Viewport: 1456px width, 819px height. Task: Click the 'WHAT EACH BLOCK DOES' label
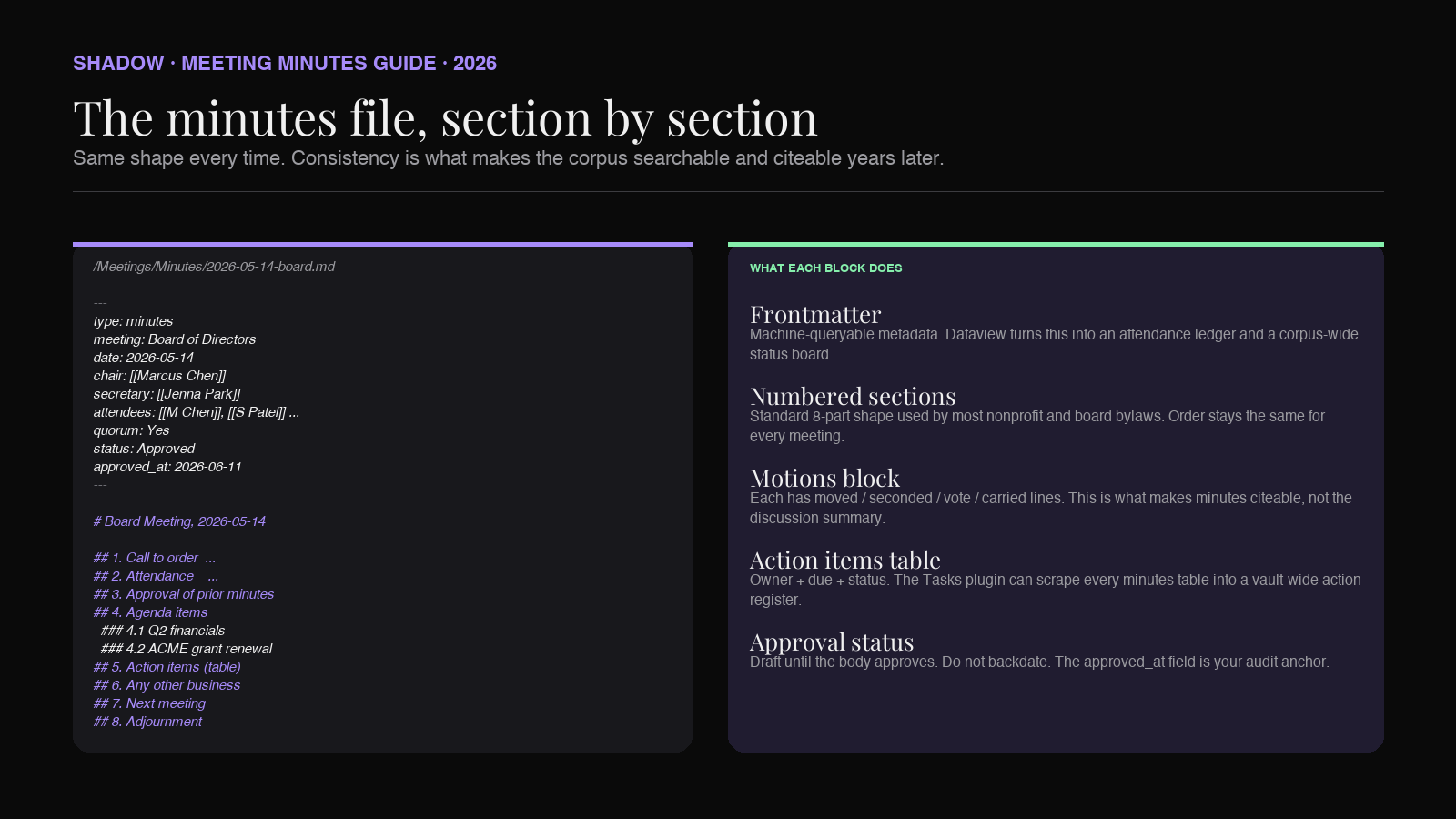pos(826,268)
